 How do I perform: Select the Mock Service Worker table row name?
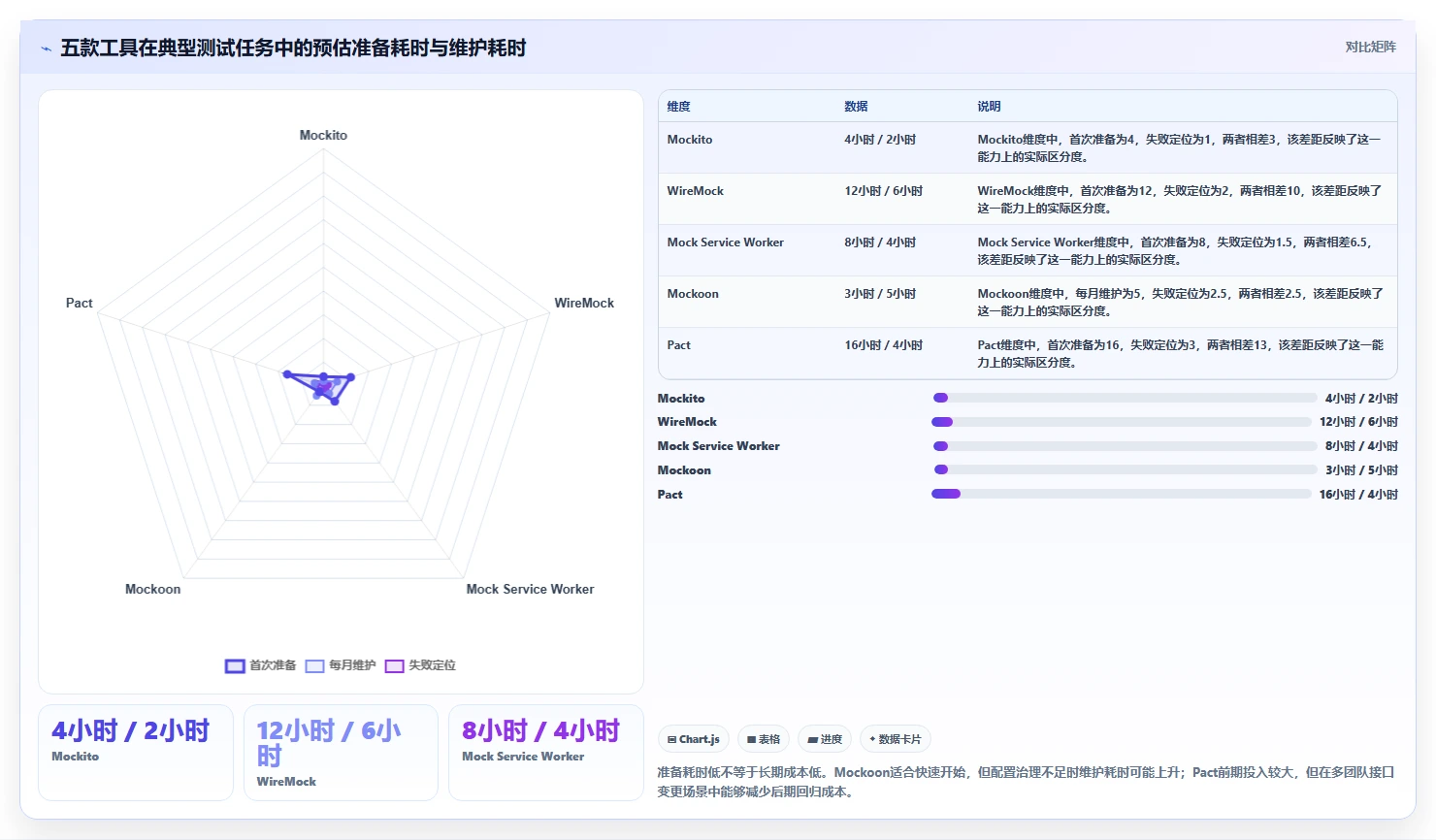[726, 242]
